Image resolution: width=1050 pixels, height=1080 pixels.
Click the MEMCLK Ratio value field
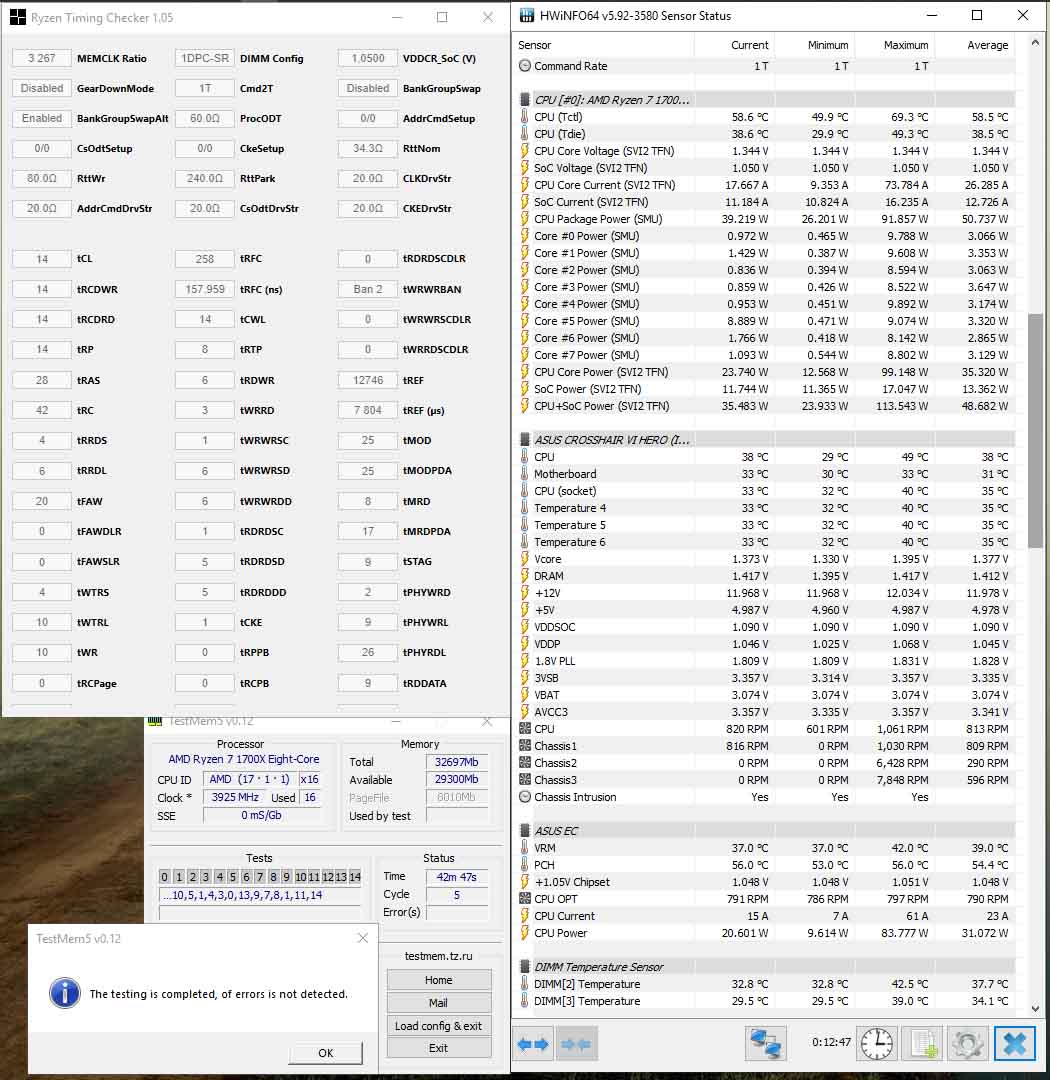pos(42,59)
